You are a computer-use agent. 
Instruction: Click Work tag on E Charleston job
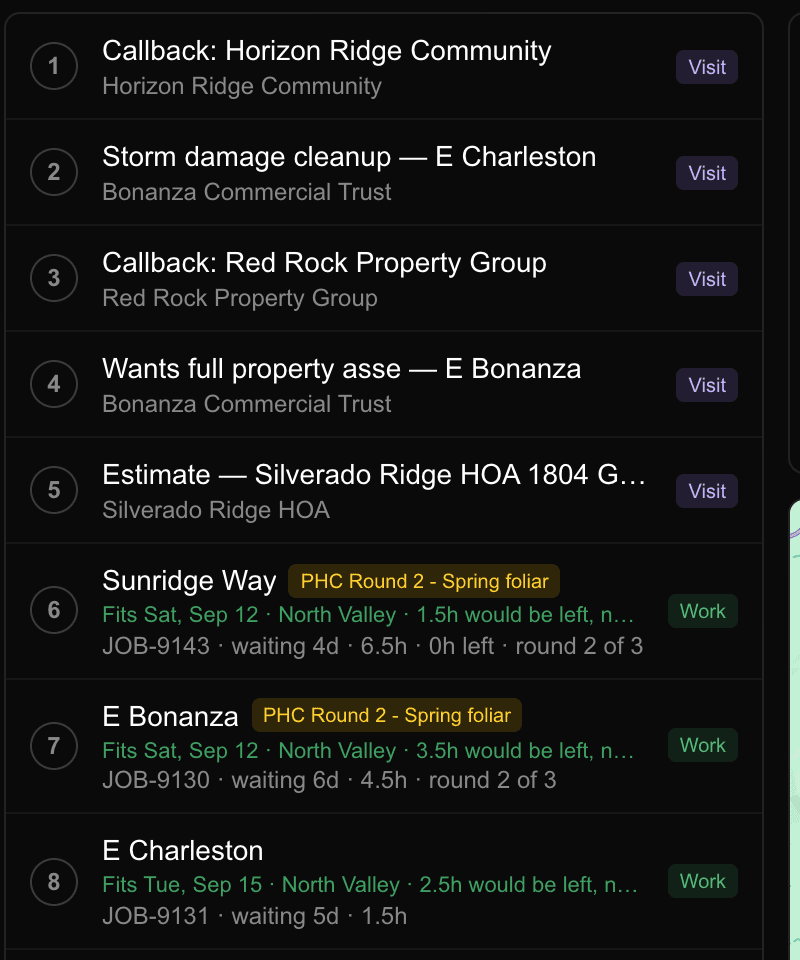tap(703, 881)
